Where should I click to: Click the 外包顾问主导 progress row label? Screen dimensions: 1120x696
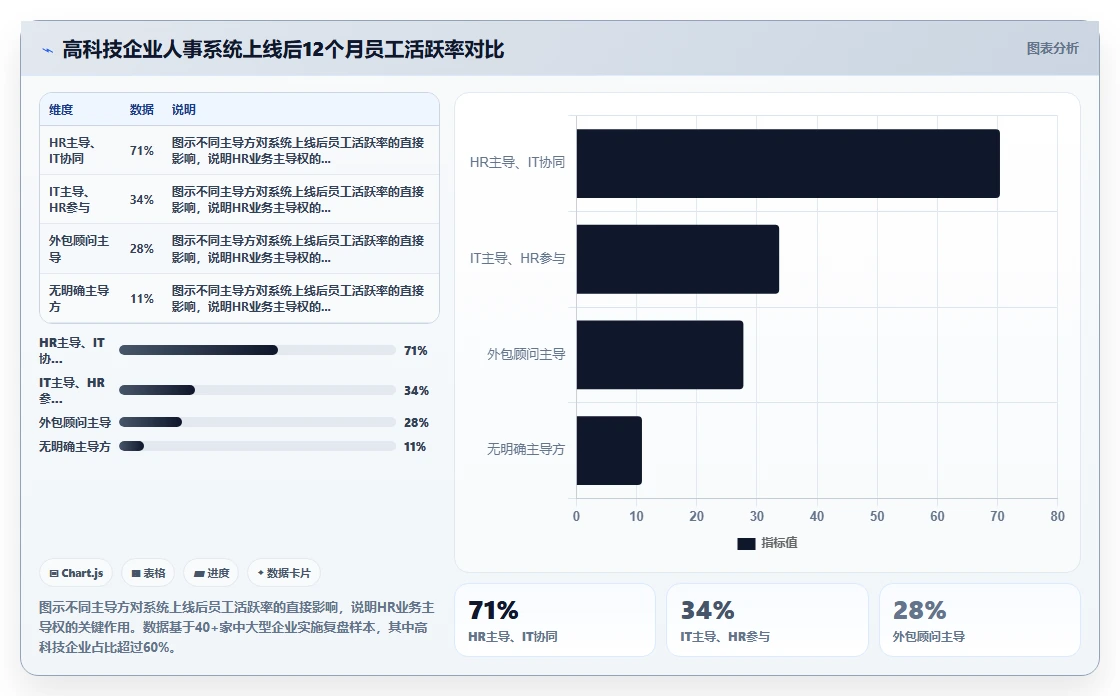coord(74,422)
